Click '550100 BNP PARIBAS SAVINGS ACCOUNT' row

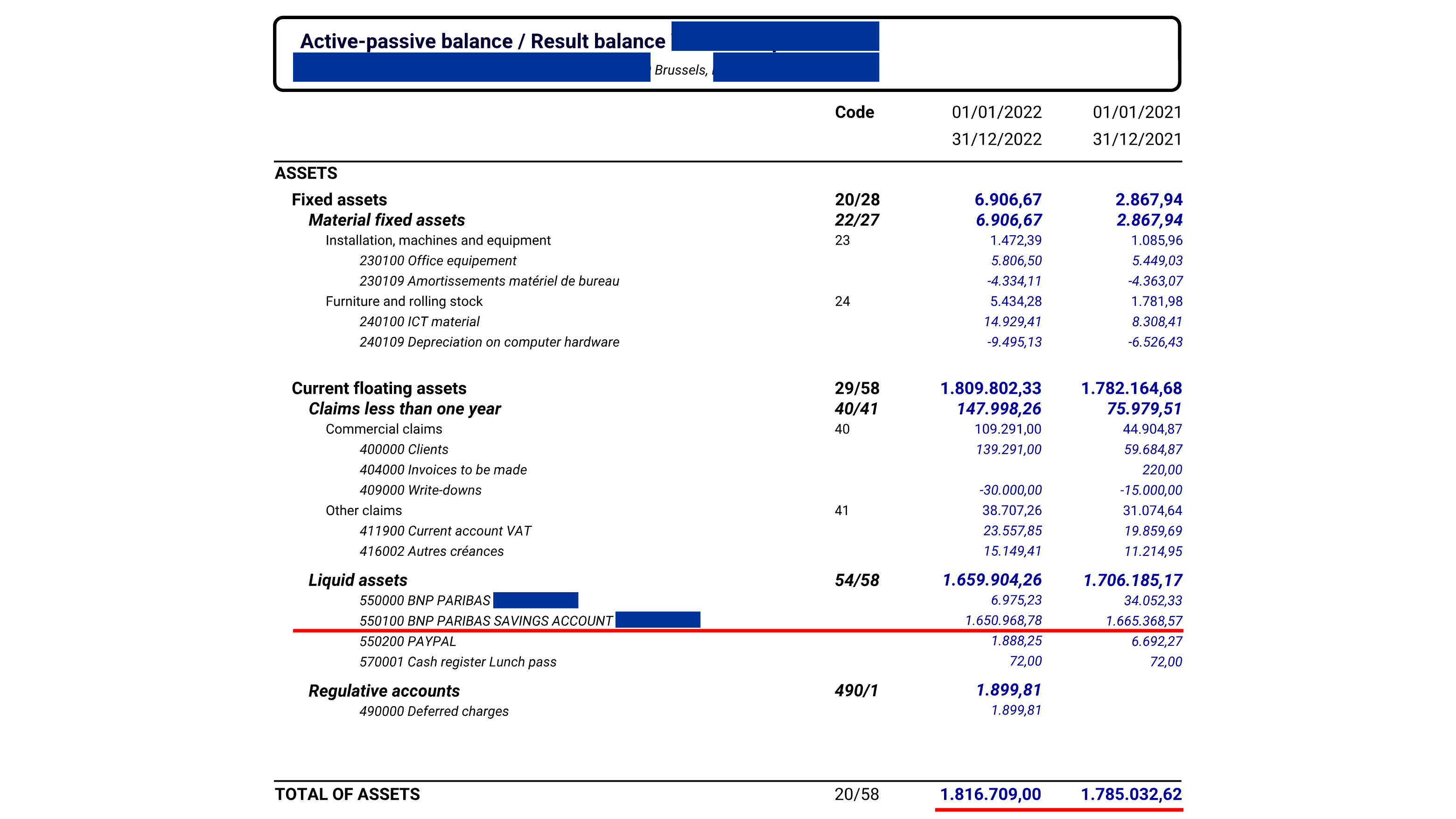[486, 621]
